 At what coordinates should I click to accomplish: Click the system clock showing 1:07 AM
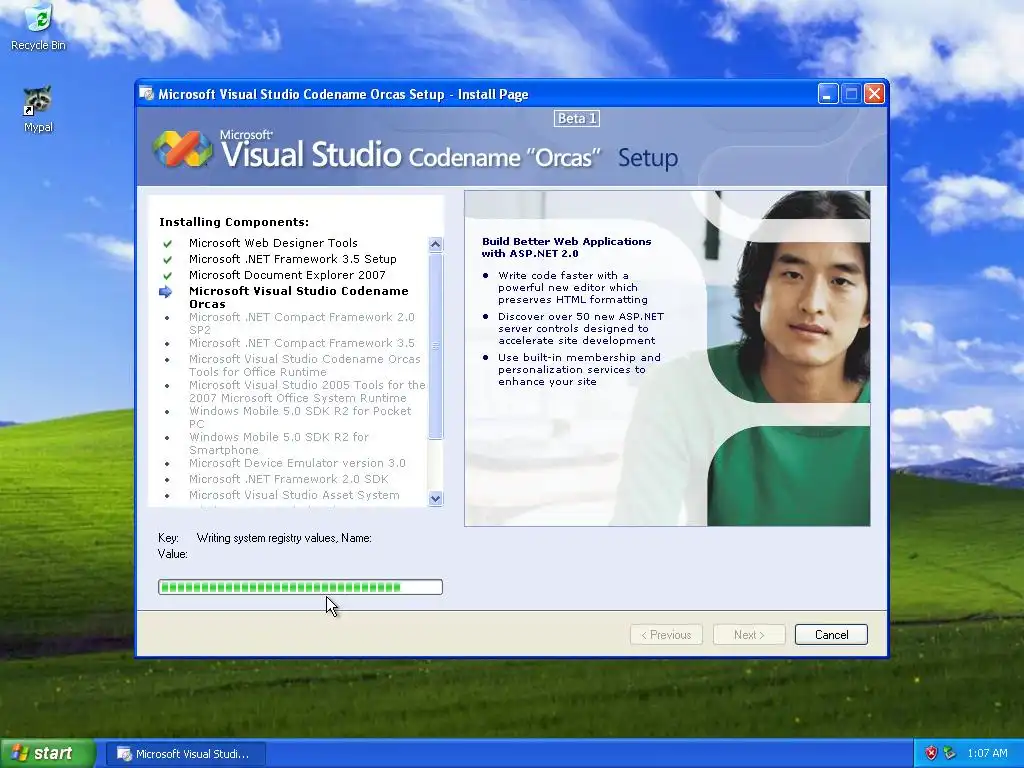[987, 753]
